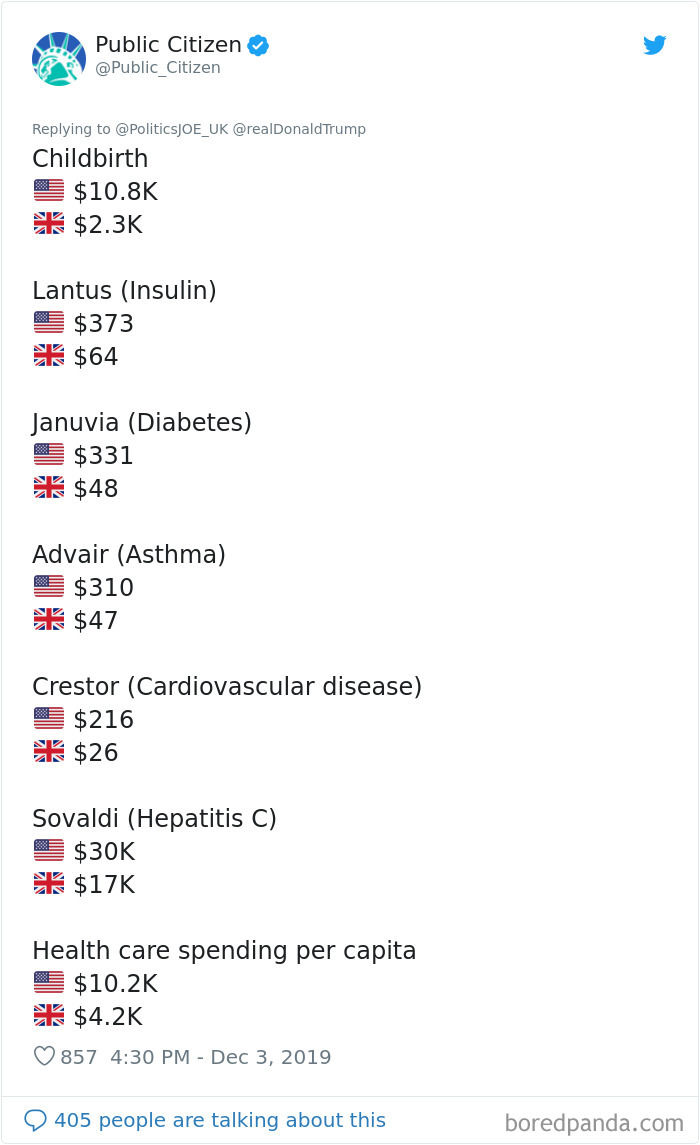Click the Twitter bird icon

[x=655, y=45]
